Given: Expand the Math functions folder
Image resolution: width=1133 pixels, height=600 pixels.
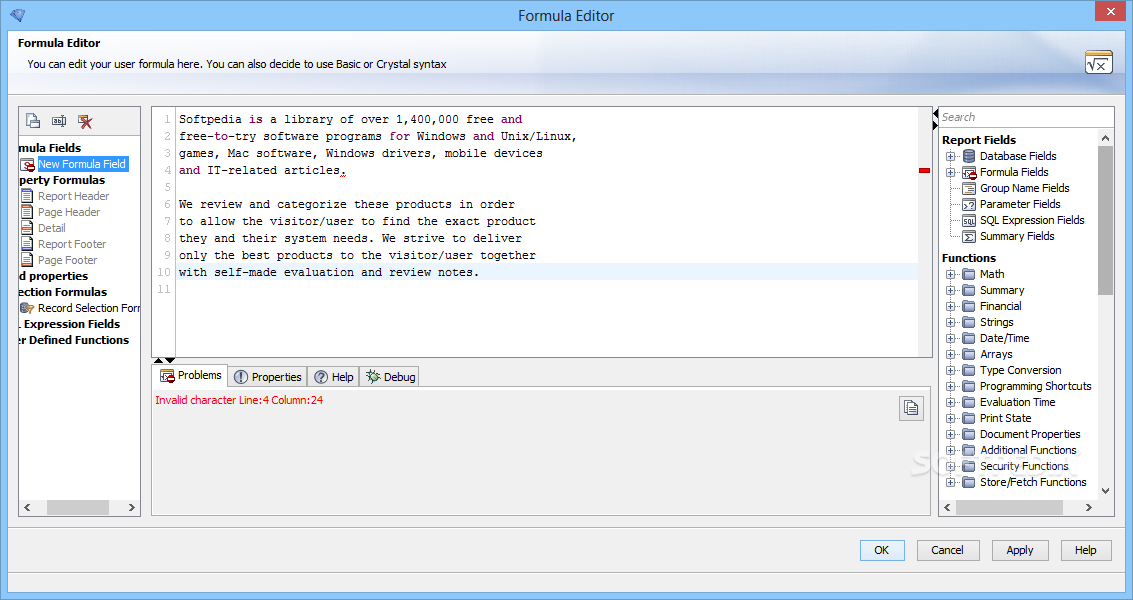Looking at the screenshot, I should pyautogui.click(x=951, y=274).
